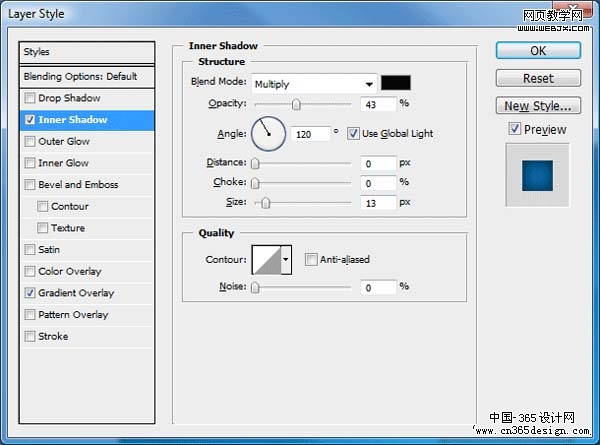This screenshot has height=445, width=600.
Task: Select the Pattern Overlay label
Action: pyautogui.click(x=73, y=315)
